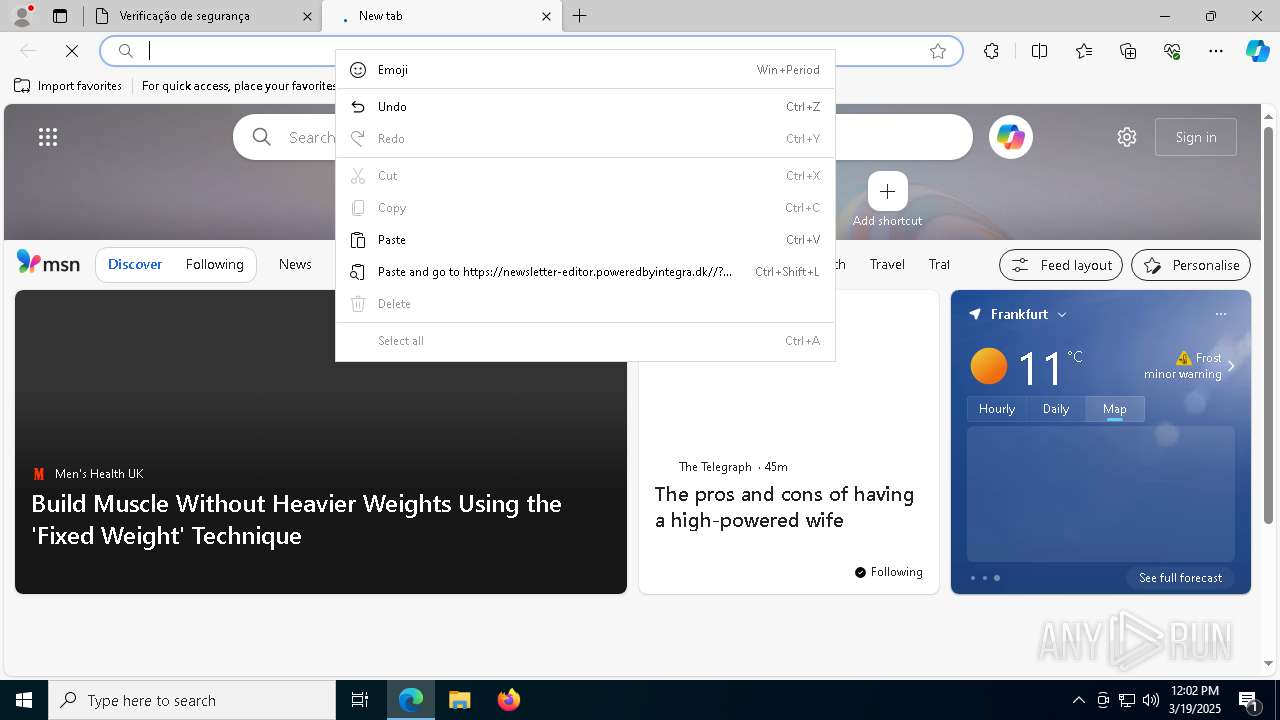Image resolution: width=1280 pixels, height=720 pixels.
Task: Add this page to favorites star
Action: [938, 51]
